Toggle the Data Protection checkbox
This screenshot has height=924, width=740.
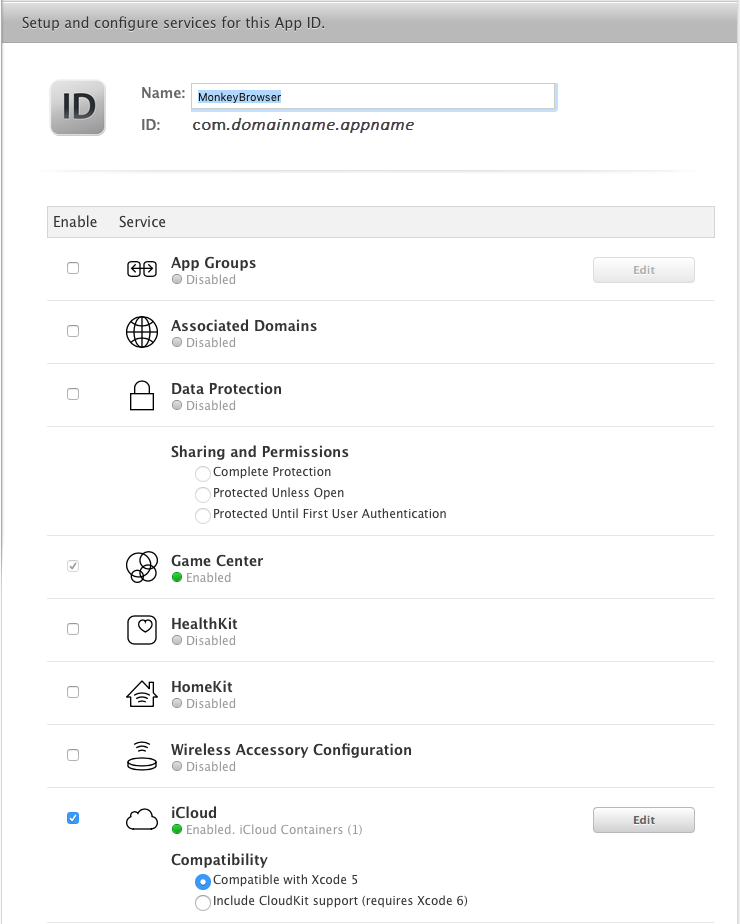(x=72, y=393)
